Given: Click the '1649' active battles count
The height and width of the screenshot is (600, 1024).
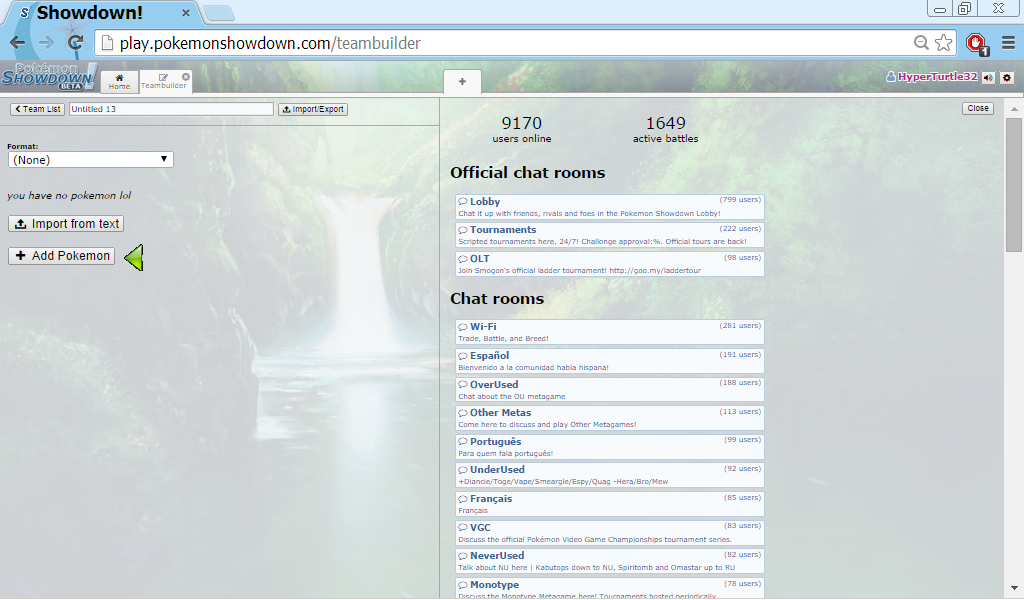Looking at the screenshot, I should (x=665, y=123).
